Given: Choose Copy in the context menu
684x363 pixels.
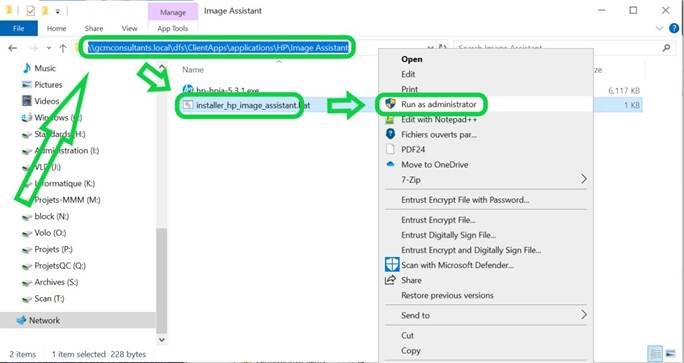Looking at the screenshot, I should click(410, 350).
